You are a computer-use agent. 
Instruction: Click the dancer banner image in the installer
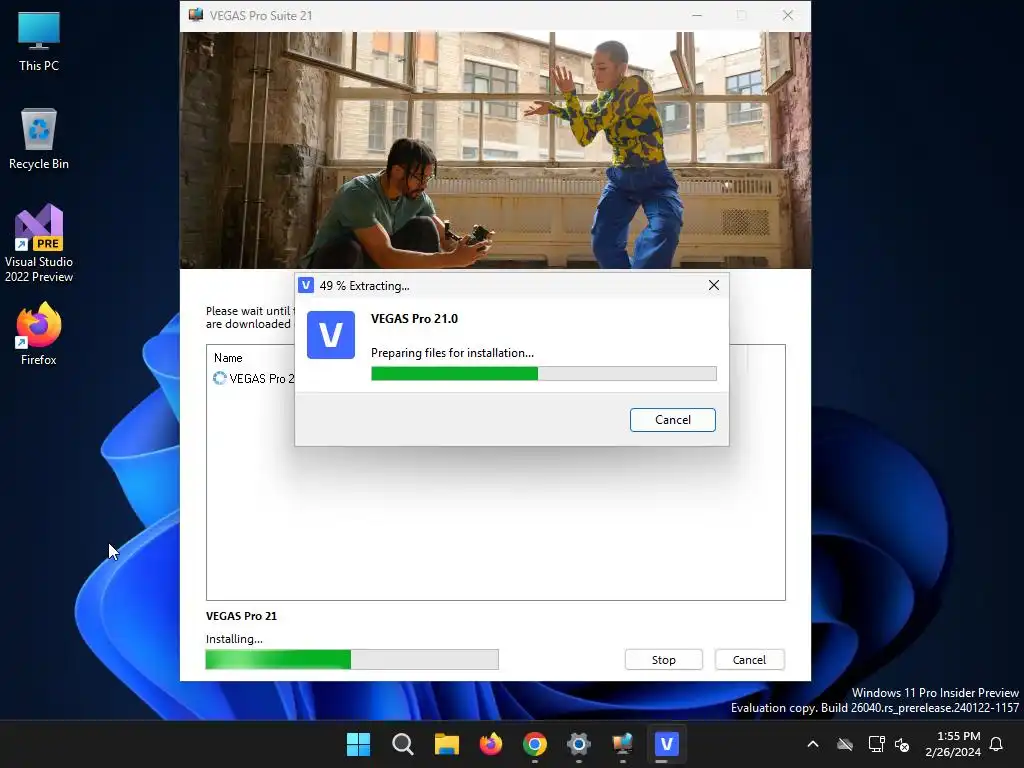click(x=495, y=150)
